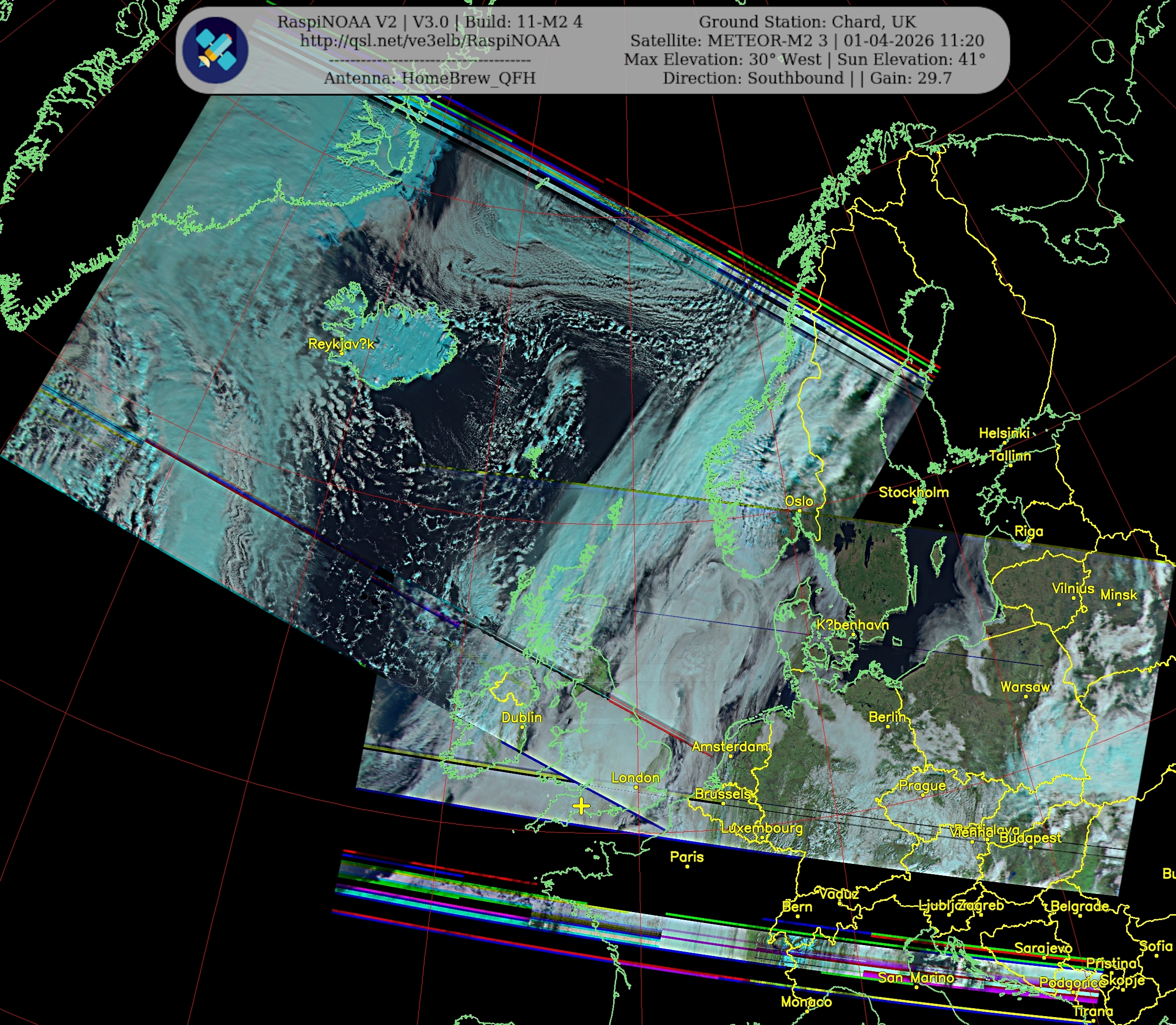Click the Ground Station Chard, UK text
1176x1025 pixels.
pos(807,22)
